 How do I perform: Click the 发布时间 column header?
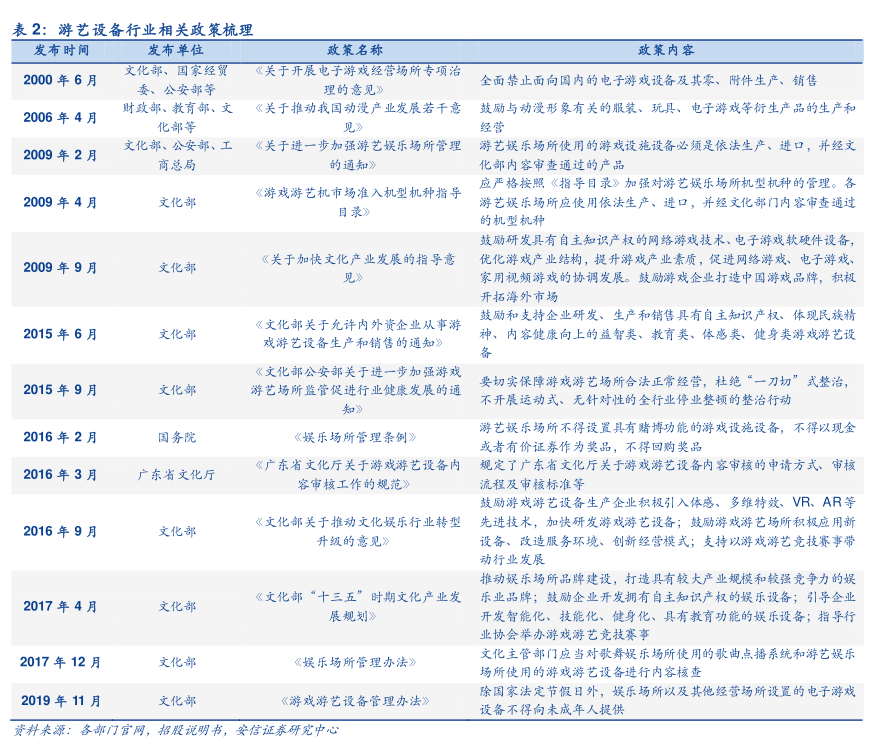61,50
